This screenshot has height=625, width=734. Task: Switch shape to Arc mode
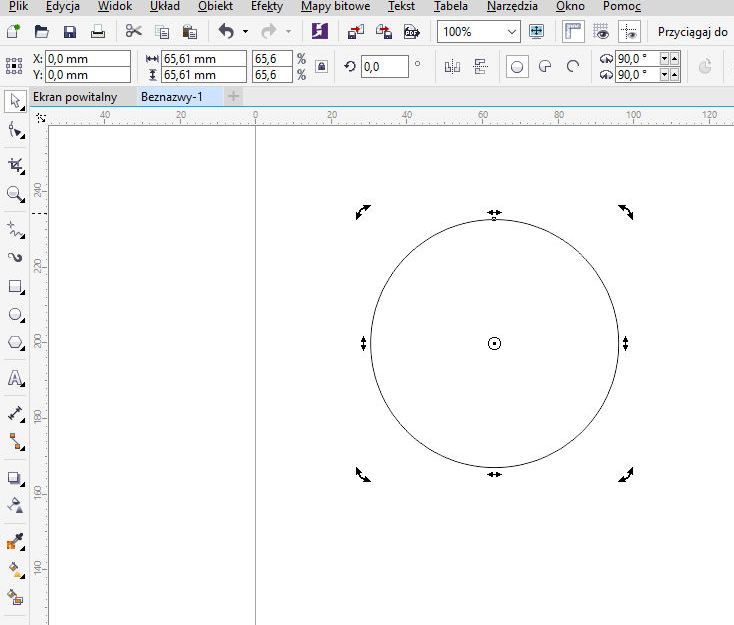[573, 67]
